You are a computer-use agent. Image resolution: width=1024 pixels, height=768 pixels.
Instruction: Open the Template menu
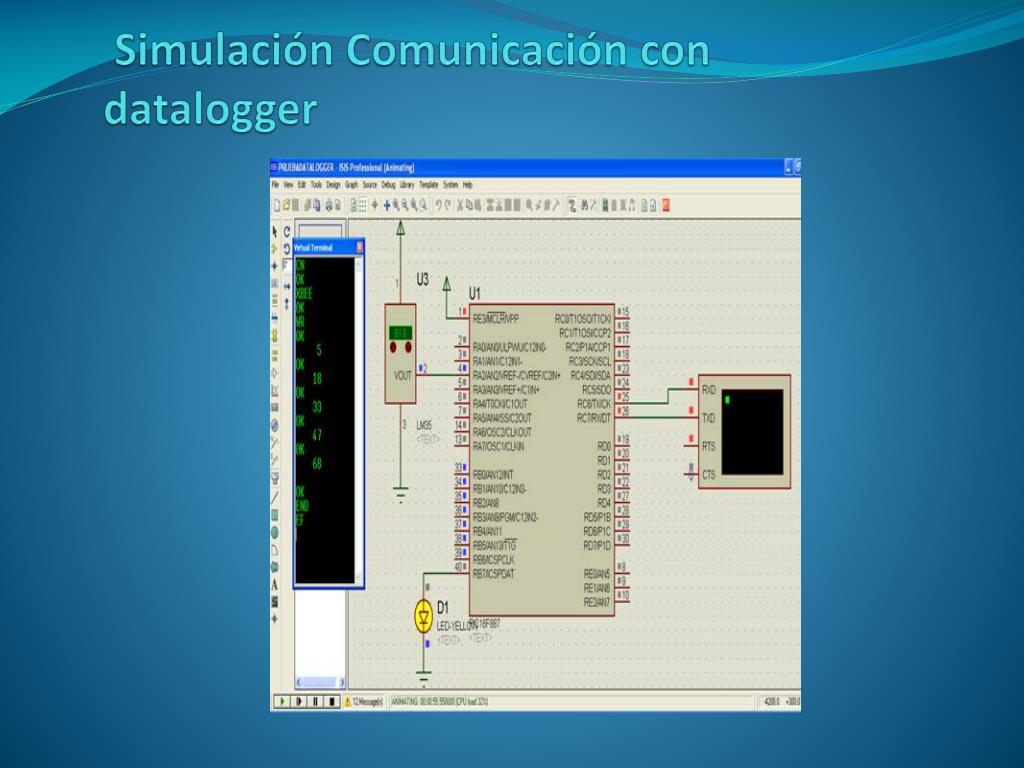click(x=428, y=185)
